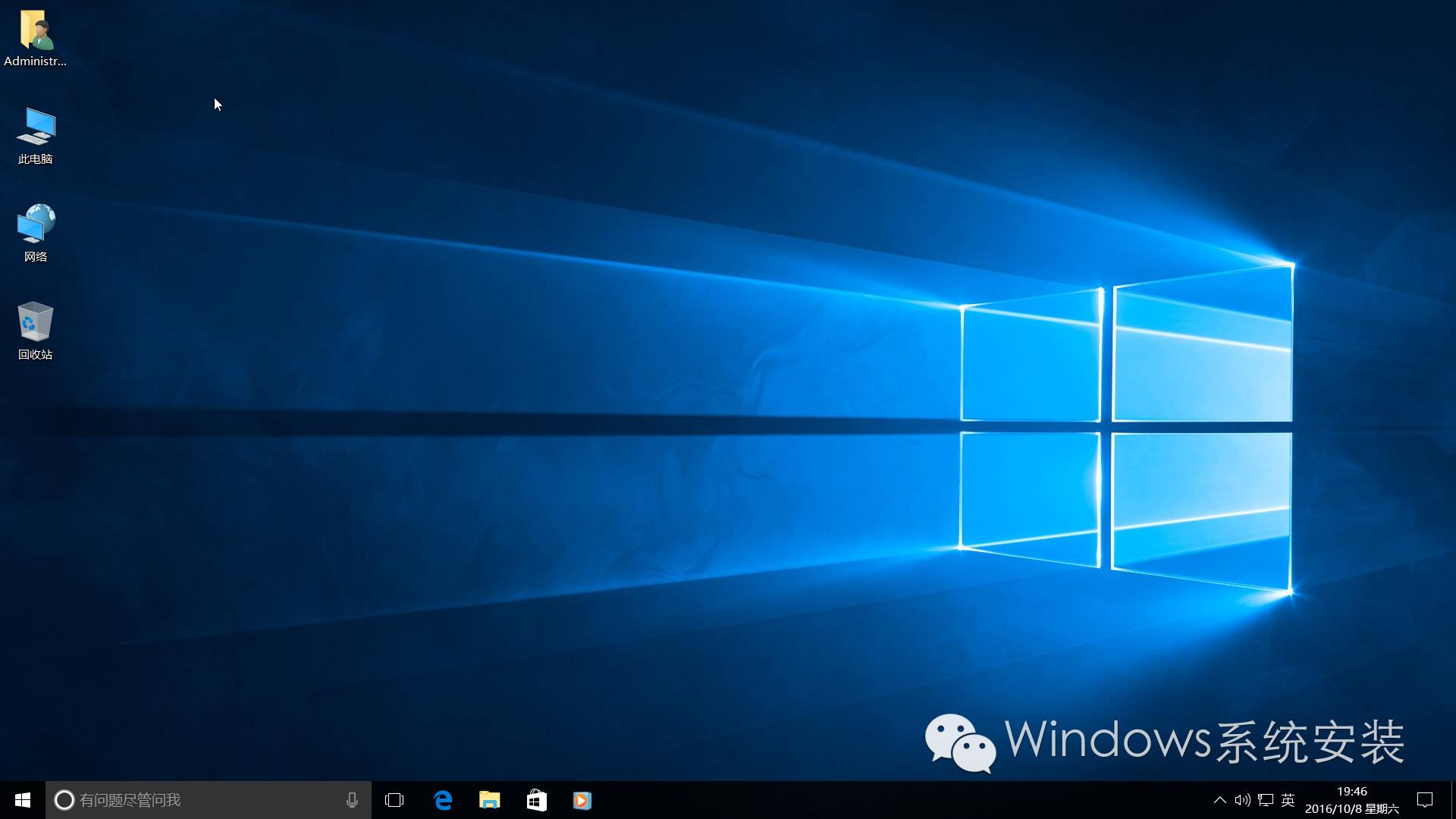1456x819 pixels.
Task: Open the network status tray icon
Action: coord(1265,800)
